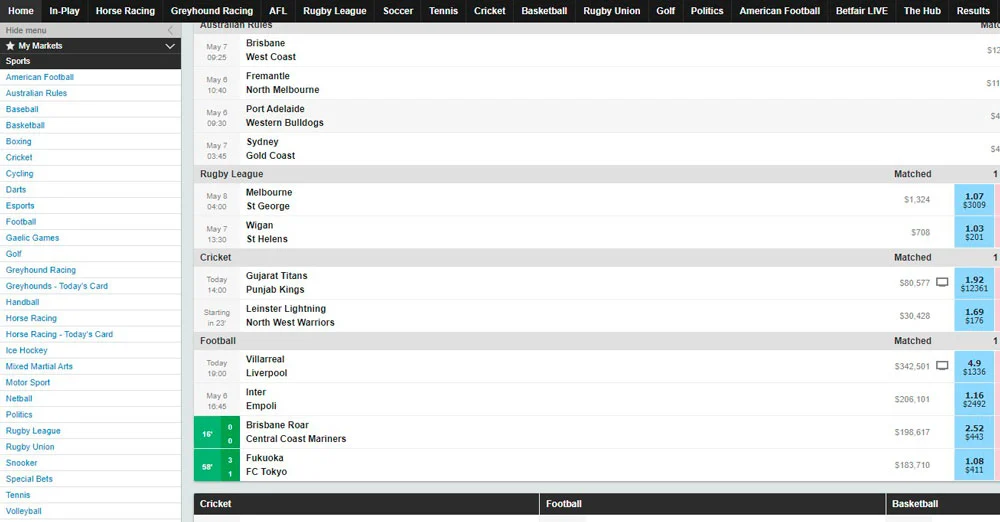Image resolution: width=1000 pixels, height=522 pixels.
Task: Collapse sidebar with Hide menu arrow
Action: tap(170, 30)
